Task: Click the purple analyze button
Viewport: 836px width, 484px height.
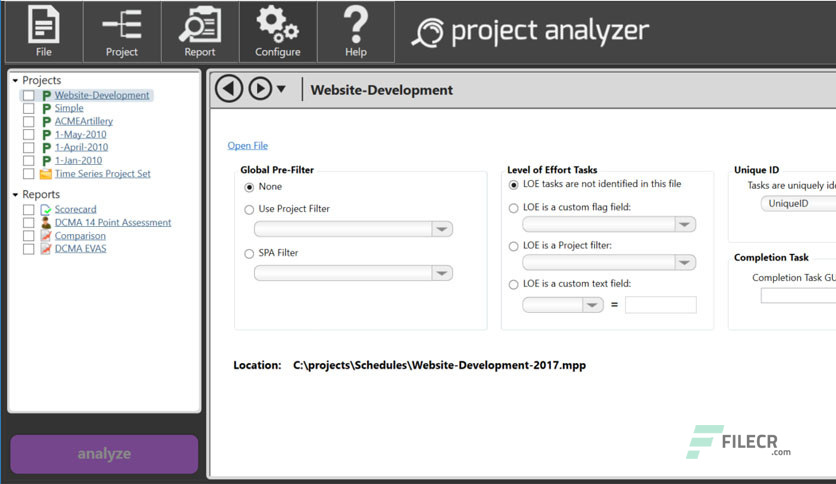Action: tap(104, 454)
